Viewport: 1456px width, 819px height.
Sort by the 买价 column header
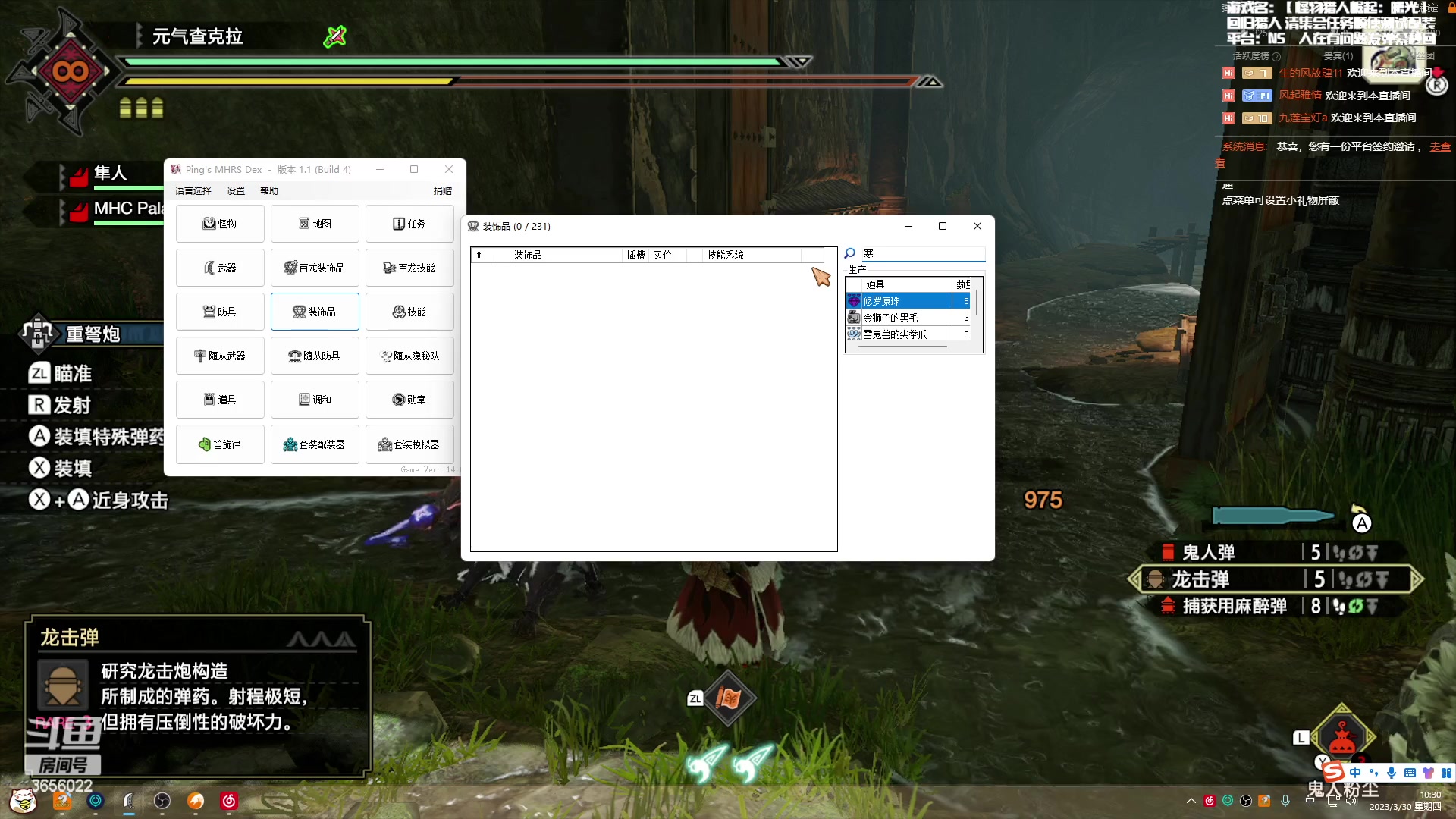(x=667, y=255)
